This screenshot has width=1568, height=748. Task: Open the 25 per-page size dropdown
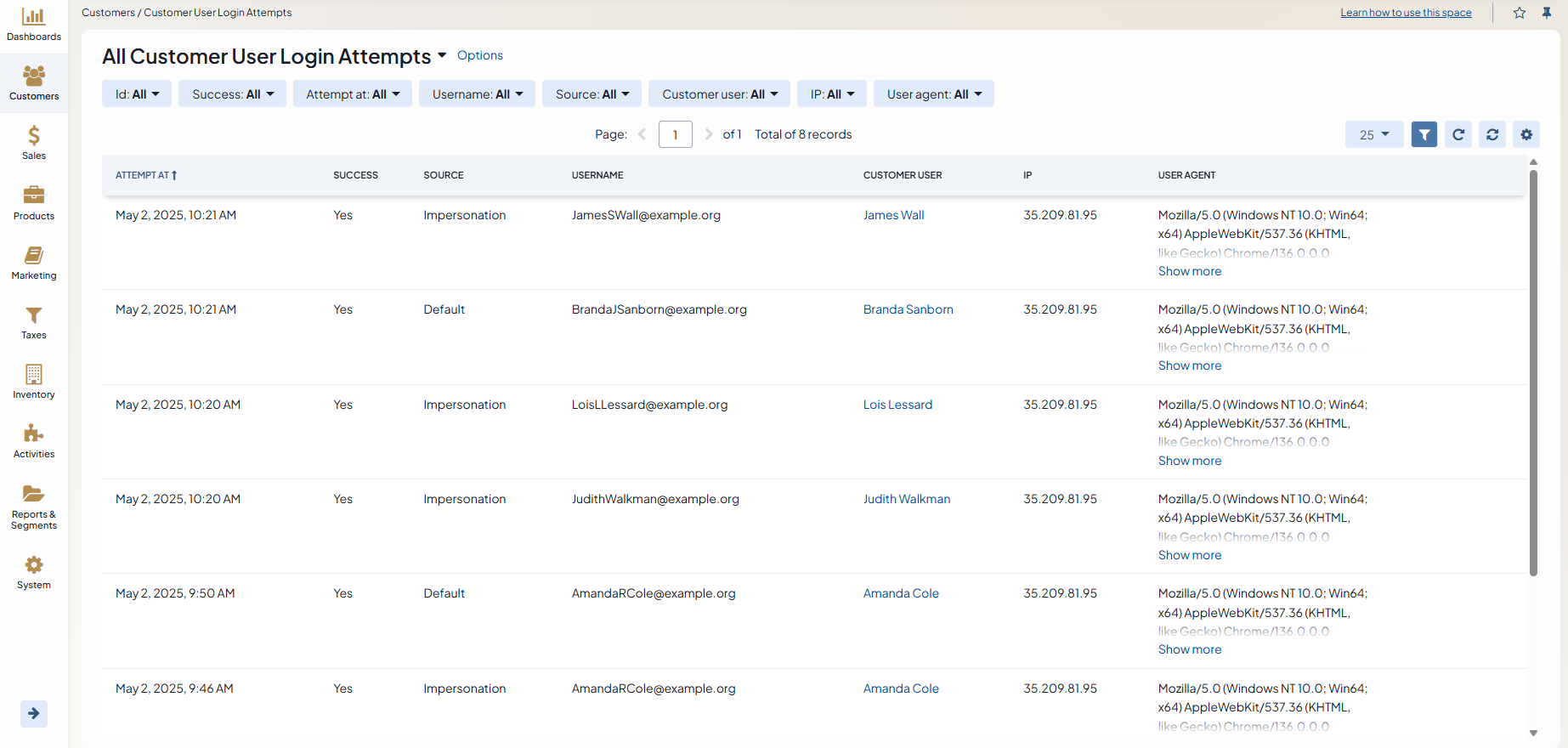point(1373,134)
